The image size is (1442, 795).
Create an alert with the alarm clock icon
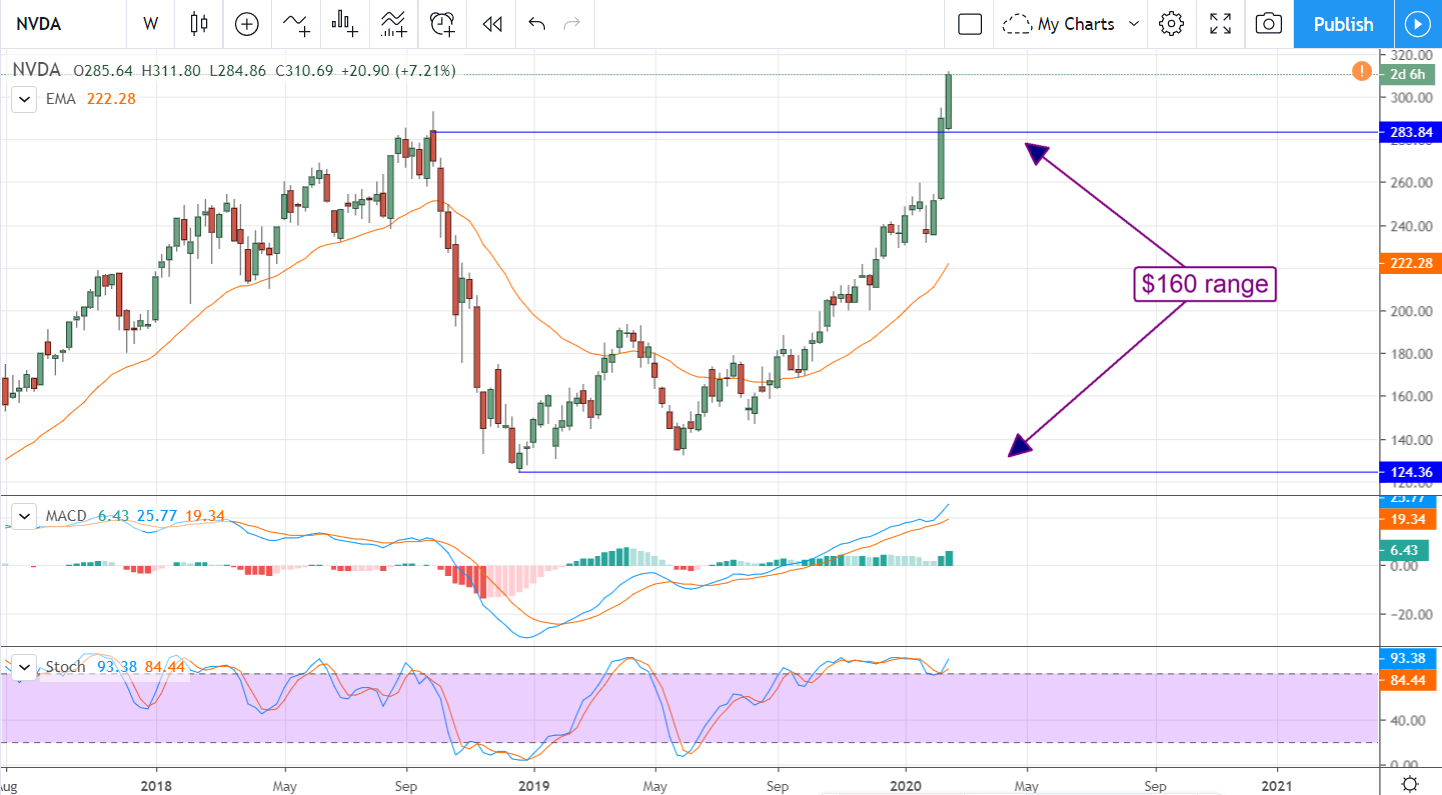pos(442,24)
